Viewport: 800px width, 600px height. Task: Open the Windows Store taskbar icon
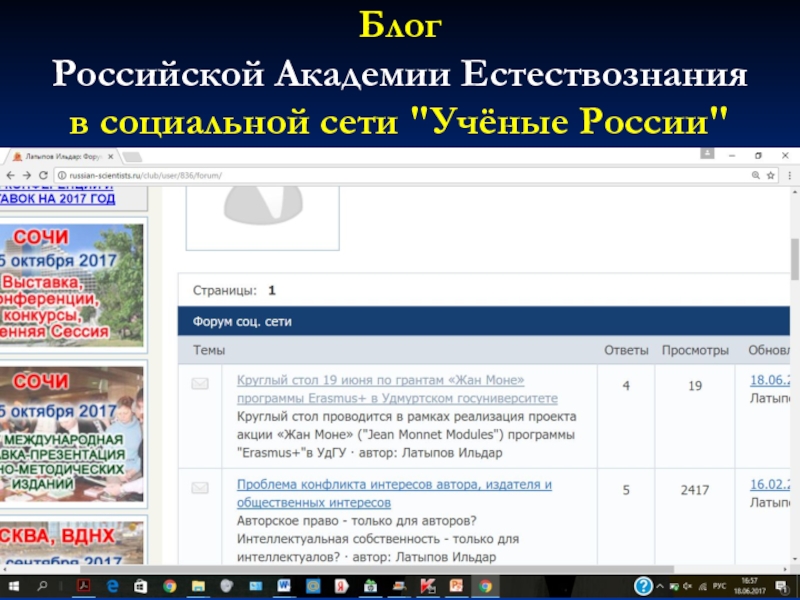pos(140,586)
